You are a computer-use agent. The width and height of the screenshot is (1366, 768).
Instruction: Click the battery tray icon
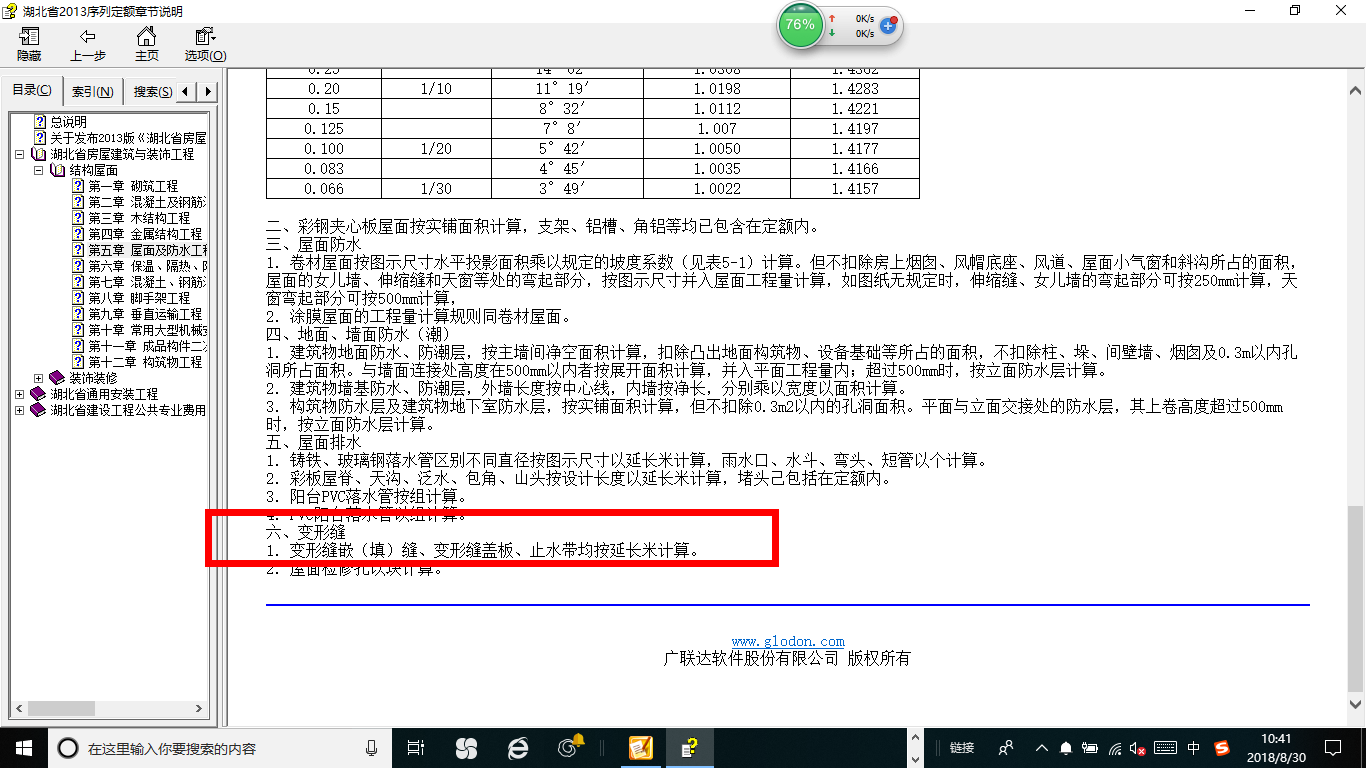(x=1091, y=748)
